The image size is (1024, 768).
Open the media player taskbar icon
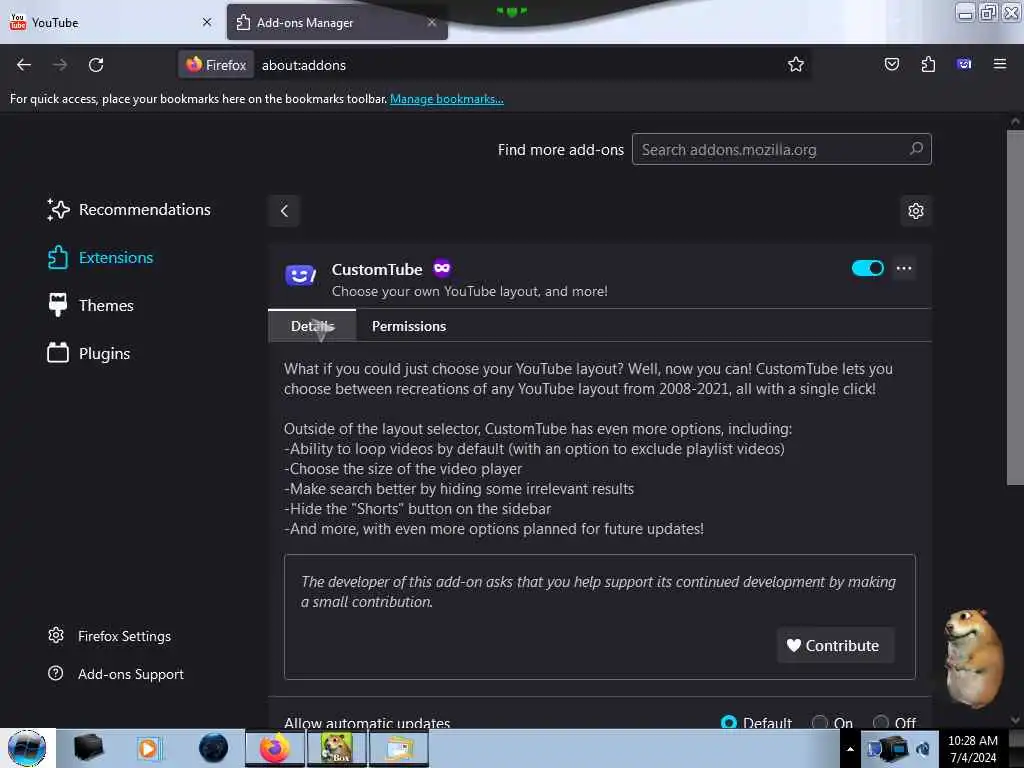coord(149,748)
